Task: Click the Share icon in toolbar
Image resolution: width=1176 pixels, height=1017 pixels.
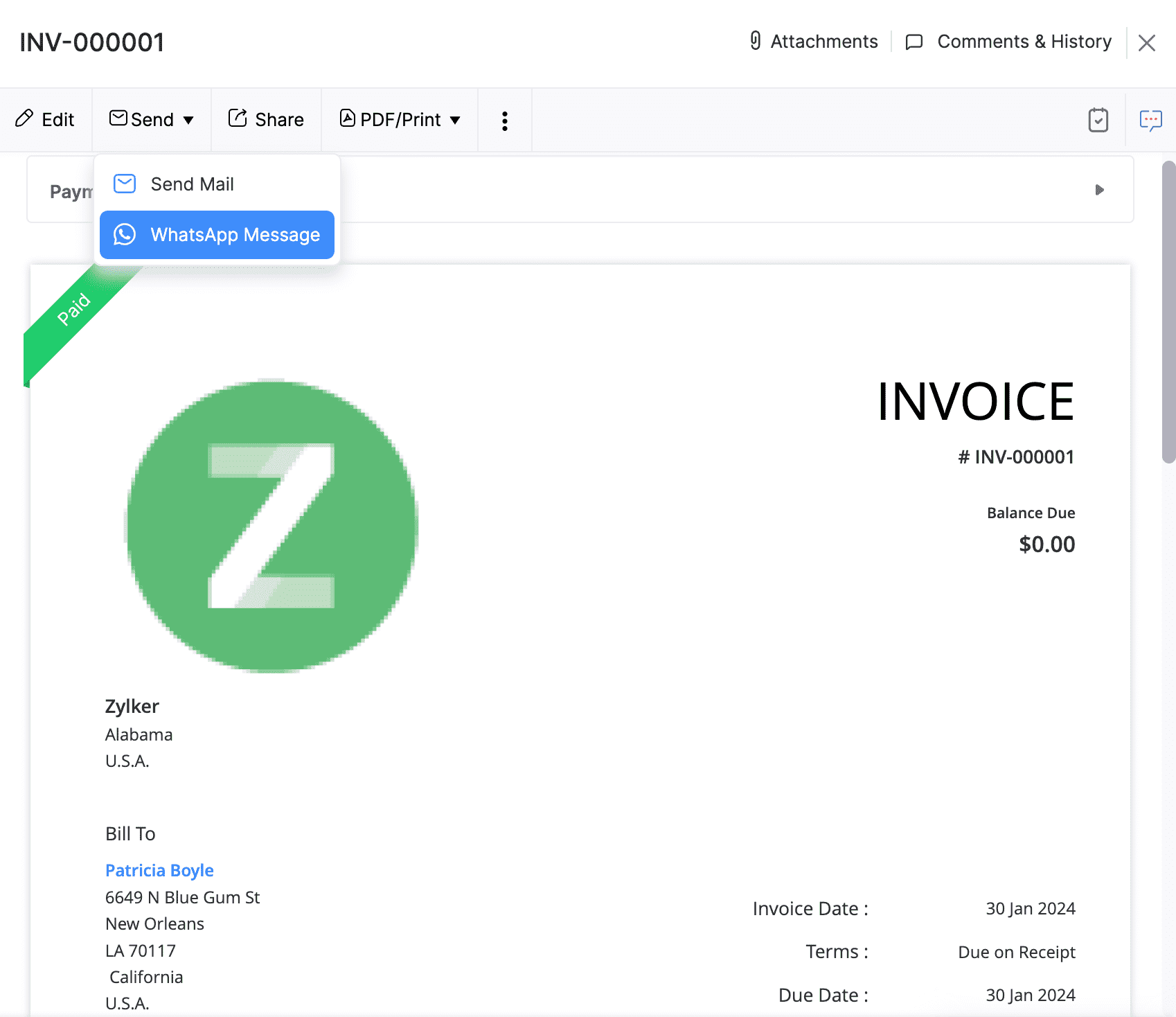Action: 238,118
